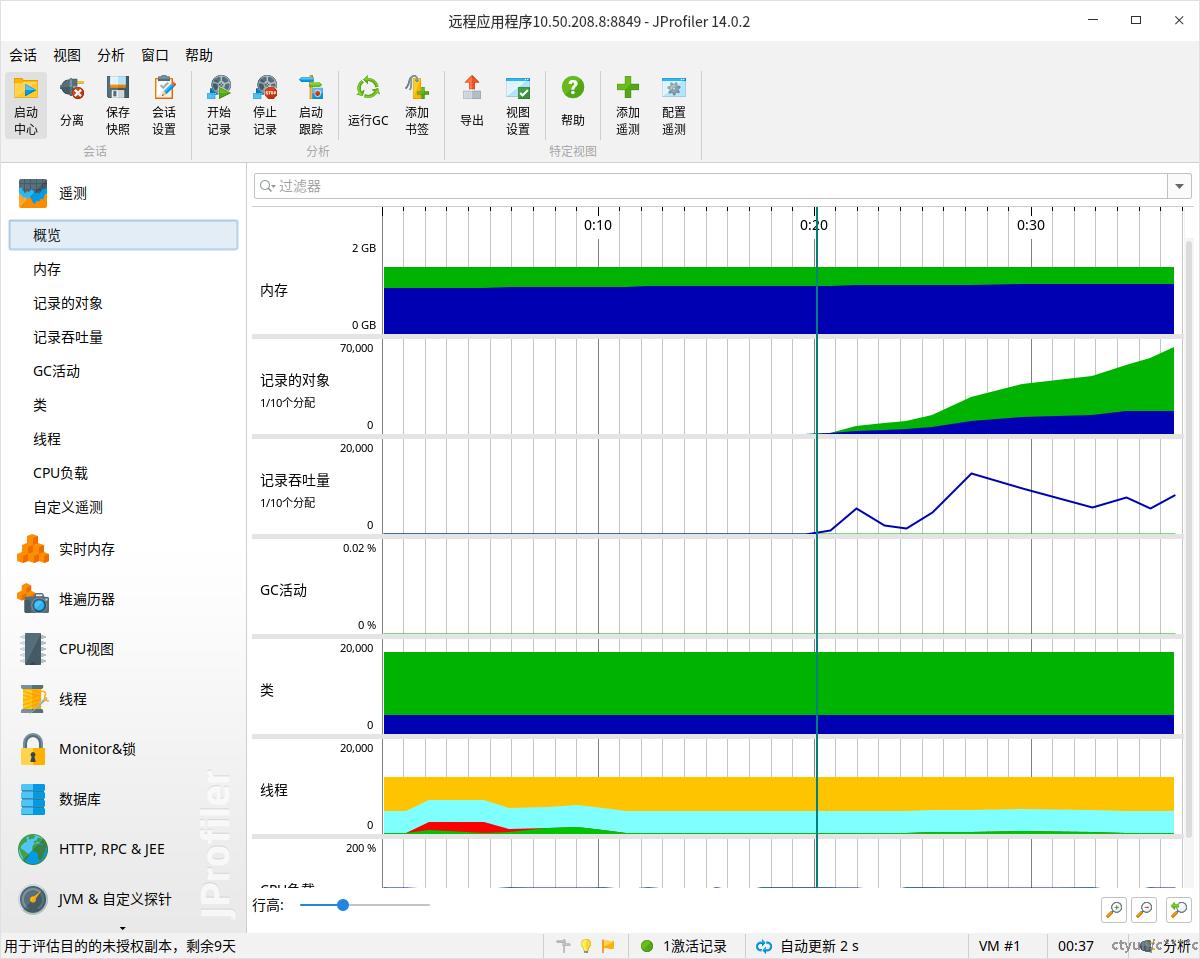Open the JVM & 自定义探针 section
The image size is (1200, 959).
[123, 899]
